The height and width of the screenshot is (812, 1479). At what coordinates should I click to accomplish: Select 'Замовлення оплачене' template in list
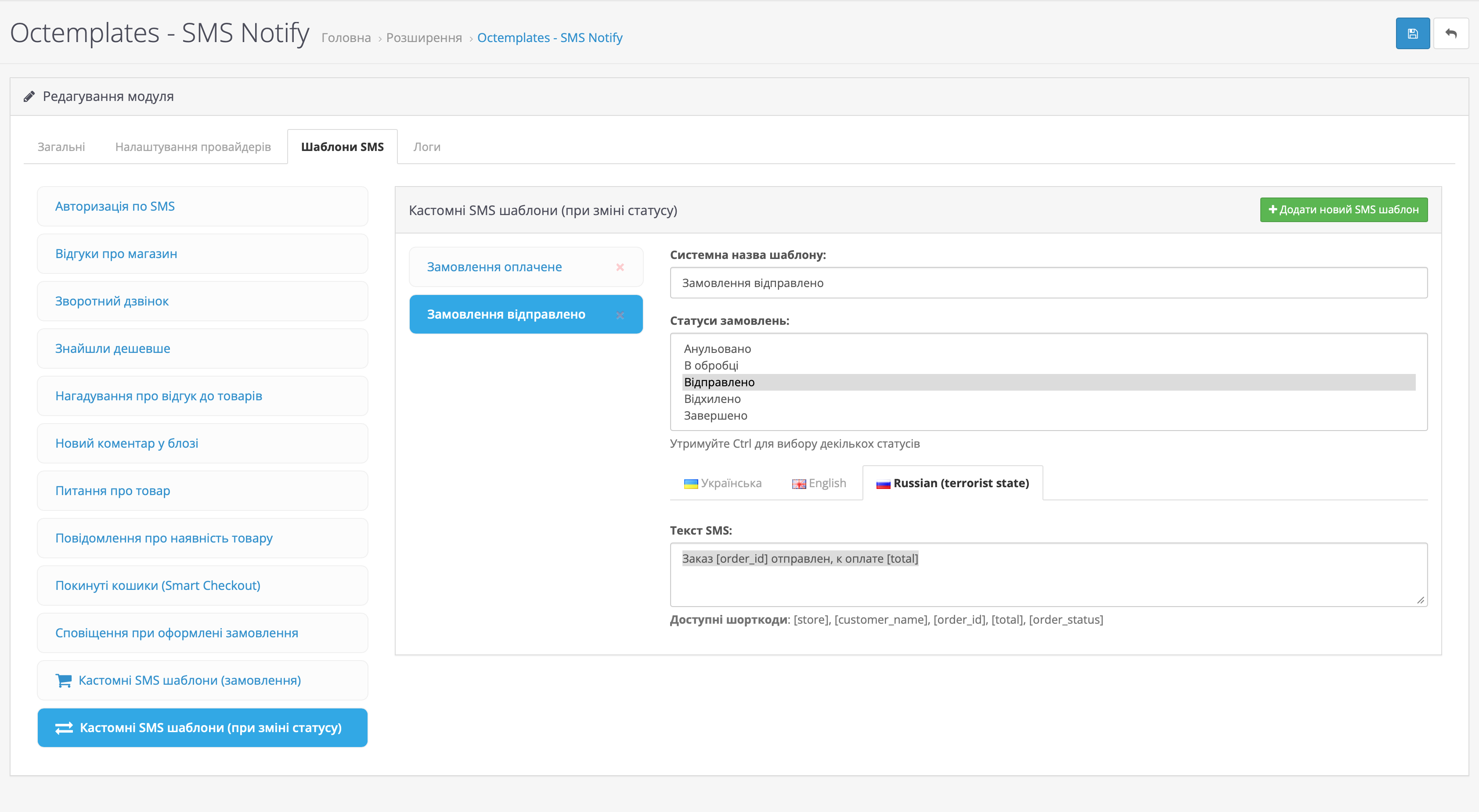[x=494, y=267]
